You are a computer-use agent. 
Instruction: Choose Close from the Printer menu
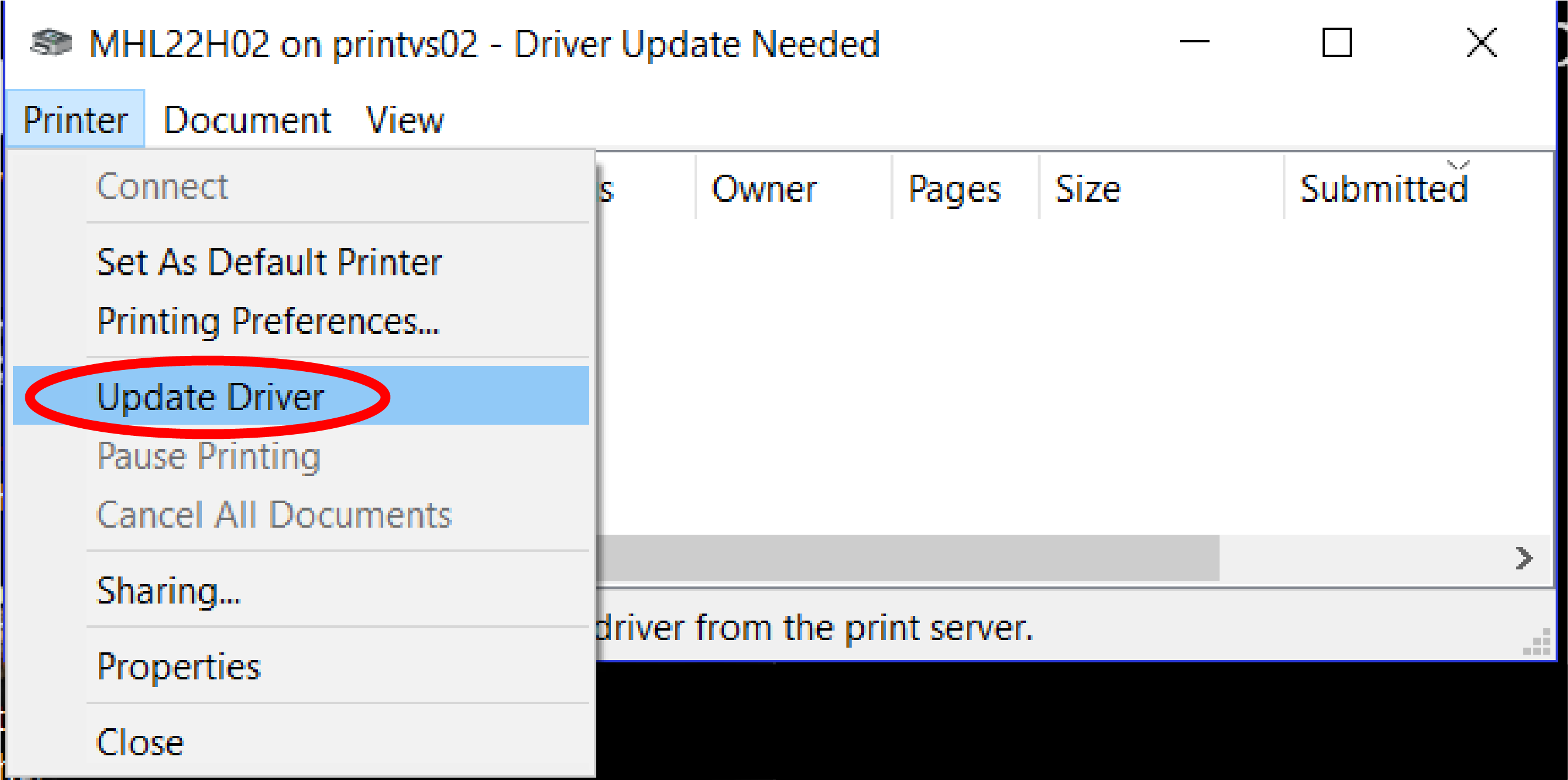point(301,743)
